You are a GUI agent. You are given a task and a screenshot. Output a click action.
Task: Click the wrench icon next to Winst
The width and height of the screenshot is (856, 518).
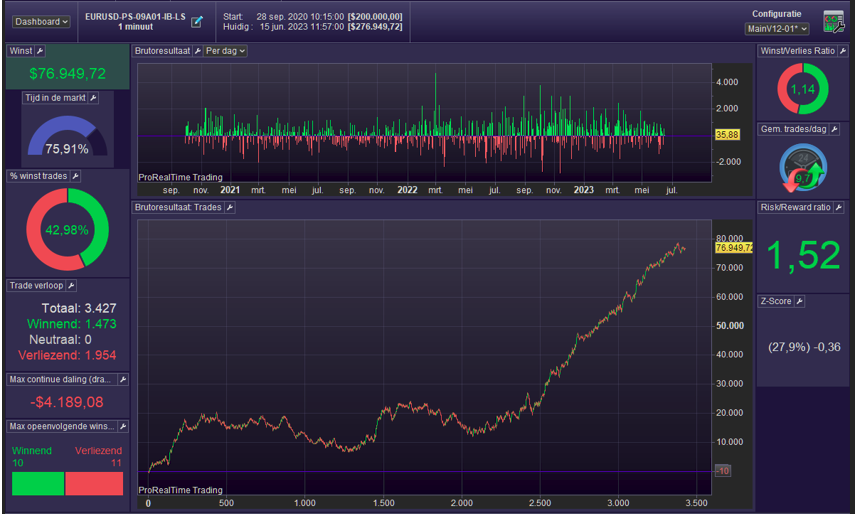[41, 50]
